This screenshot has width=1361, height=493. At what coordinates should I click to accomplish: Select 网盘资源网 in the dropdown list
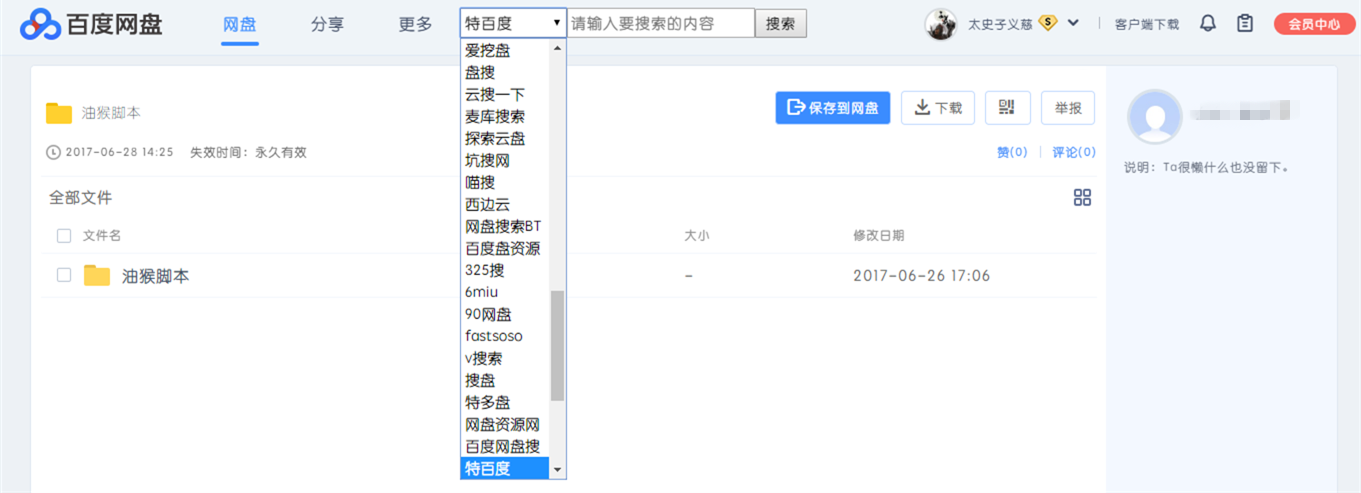(x=506, y=424)
